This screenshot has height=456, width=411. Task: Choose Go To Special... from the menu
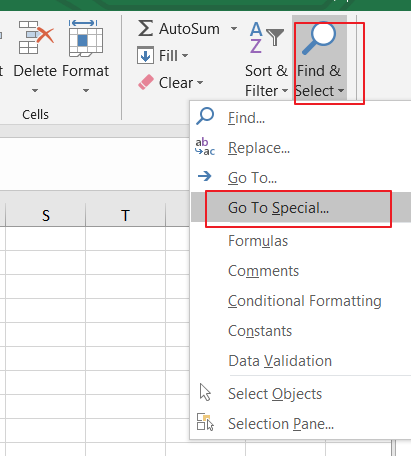(301, 207)
